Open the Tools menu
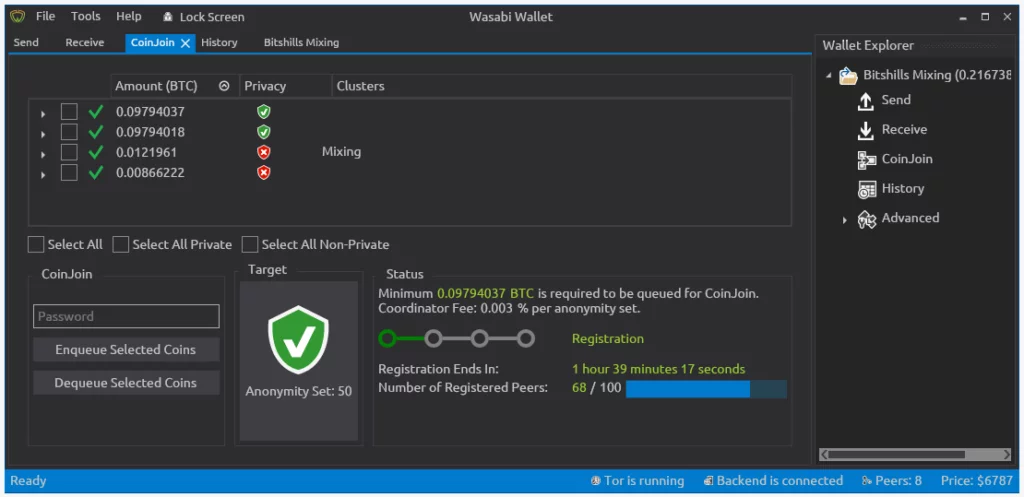 86,16
